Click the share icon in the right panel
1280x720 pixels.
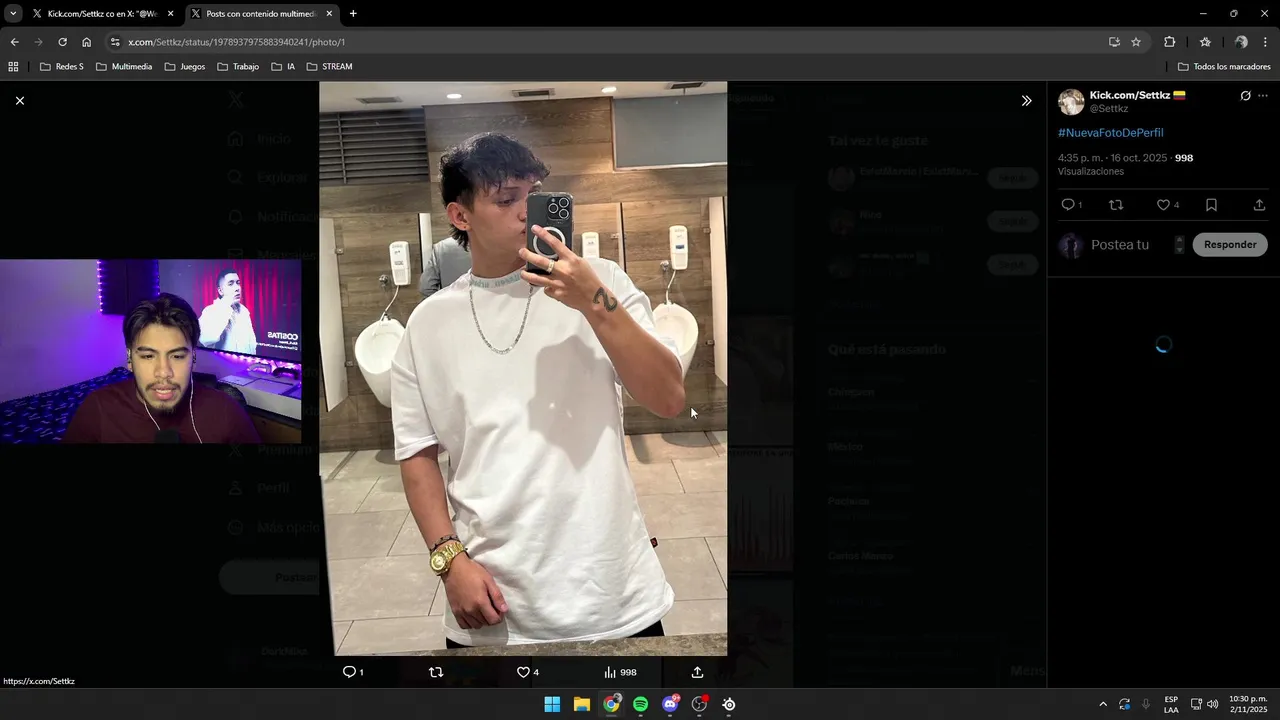tap(1259, 205)
